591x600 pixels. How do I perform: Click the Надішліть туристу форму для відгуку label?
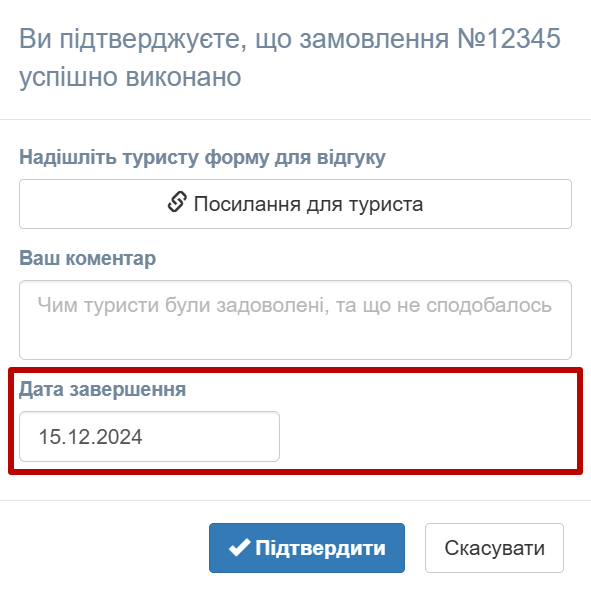coord(202,158)
